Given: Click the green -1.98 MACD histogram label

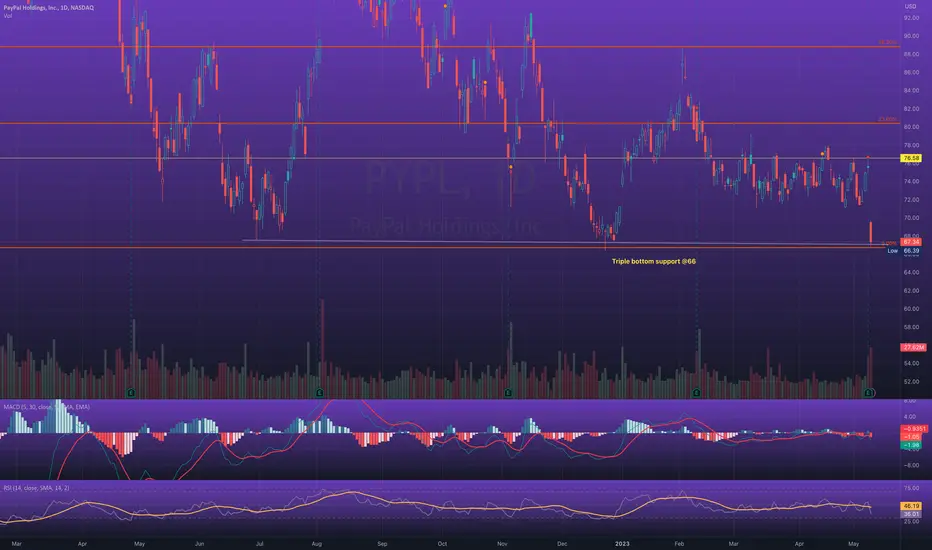Looking at the screenshot, I should 912,445.
